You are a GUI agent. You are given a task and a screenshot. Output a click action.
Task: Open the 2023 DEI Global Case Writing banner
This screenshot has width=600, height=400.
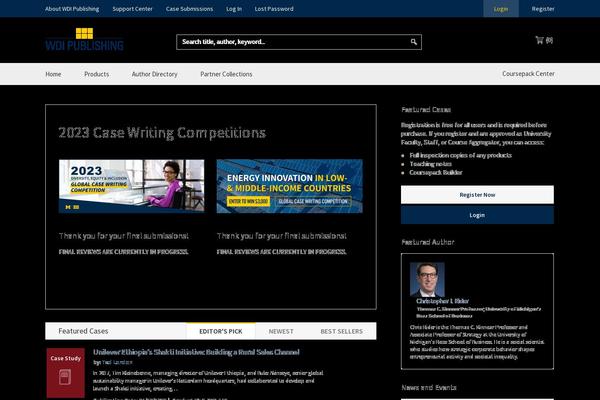pos(132,186)
